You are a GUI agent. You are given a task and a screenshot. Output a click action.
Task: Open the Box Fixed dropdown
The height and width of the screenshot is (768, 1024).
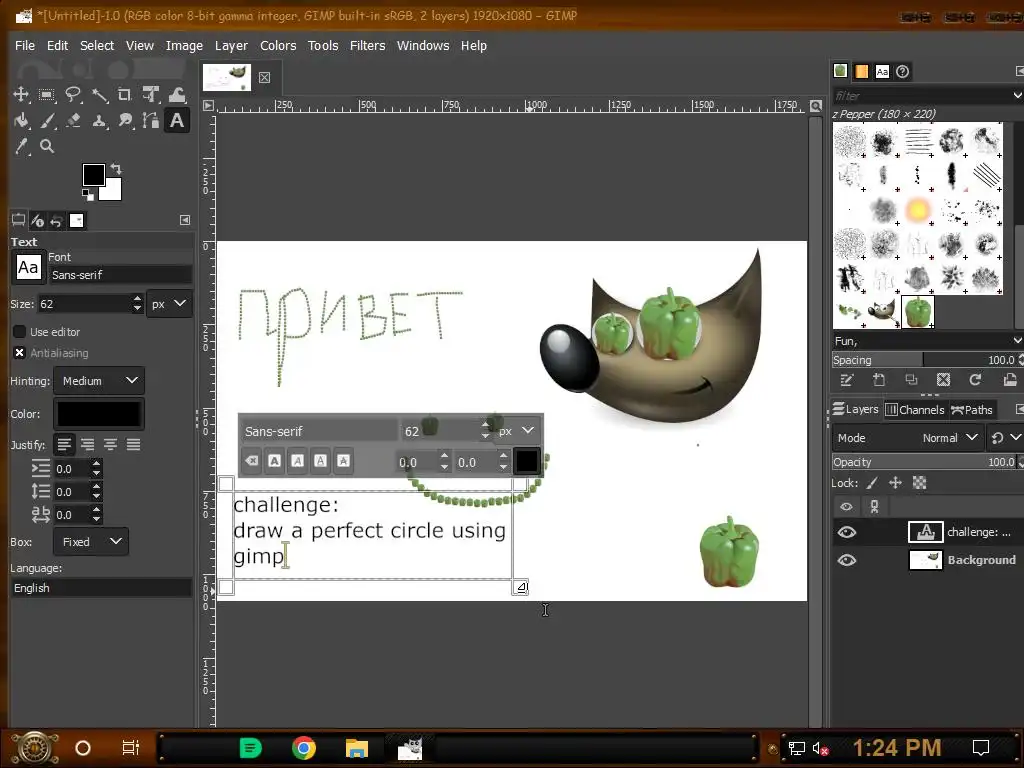(x=91, y=541)
